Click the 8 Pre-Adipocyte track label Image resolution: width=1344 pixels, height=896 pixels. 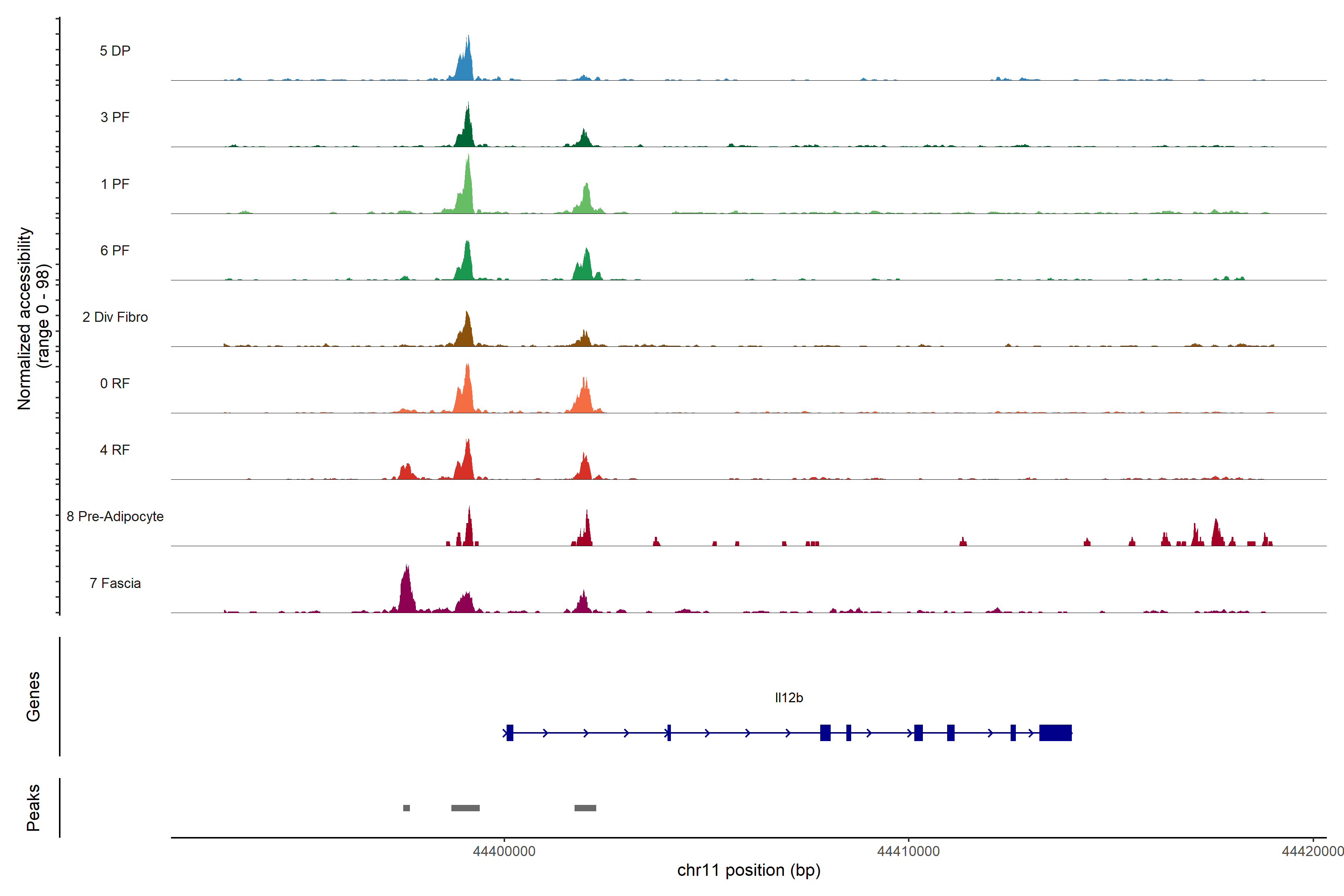point(115,517)
